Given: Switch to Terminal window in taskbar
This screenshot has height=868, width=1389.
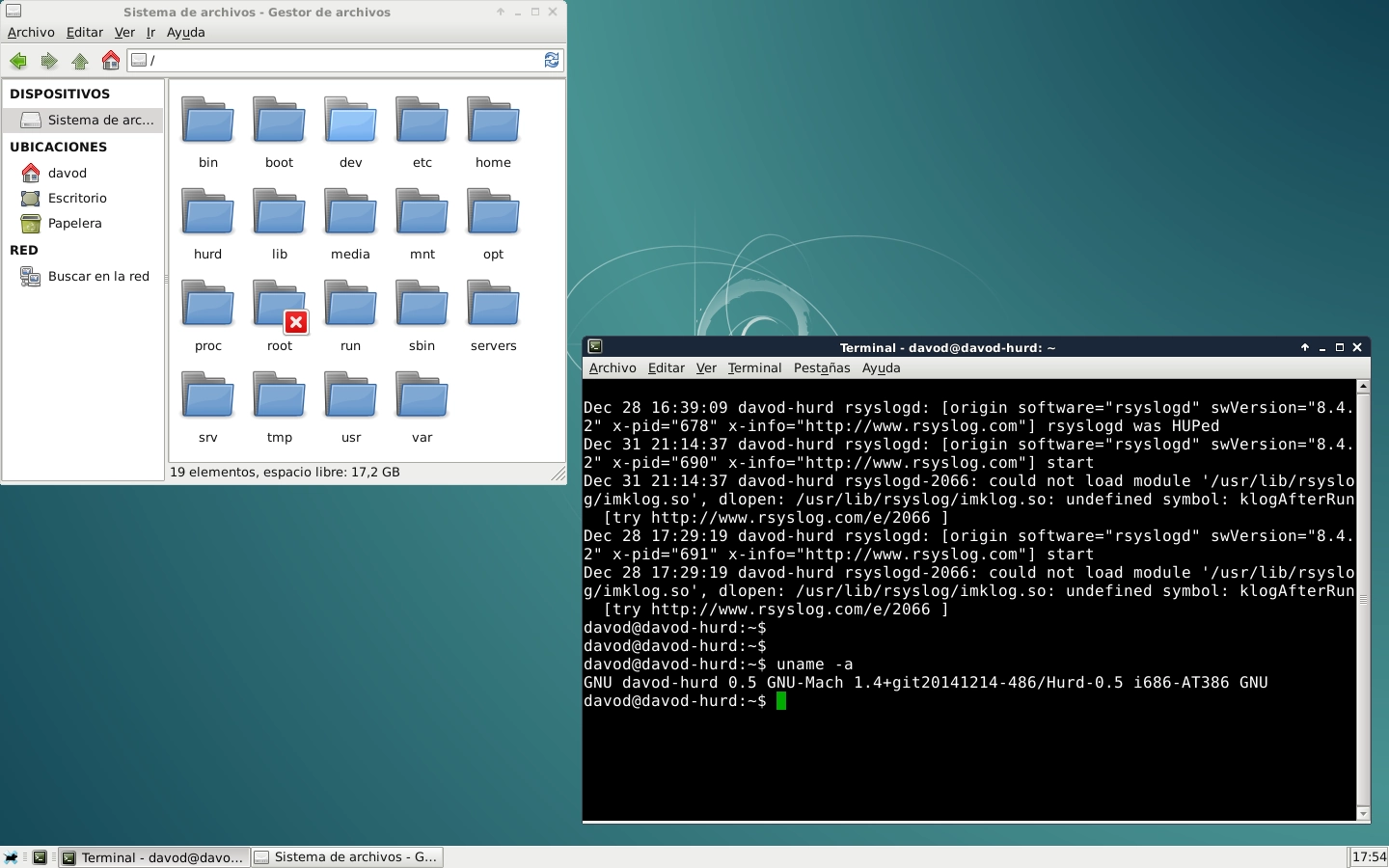Looking at the screenshot, I should (153, 857).
